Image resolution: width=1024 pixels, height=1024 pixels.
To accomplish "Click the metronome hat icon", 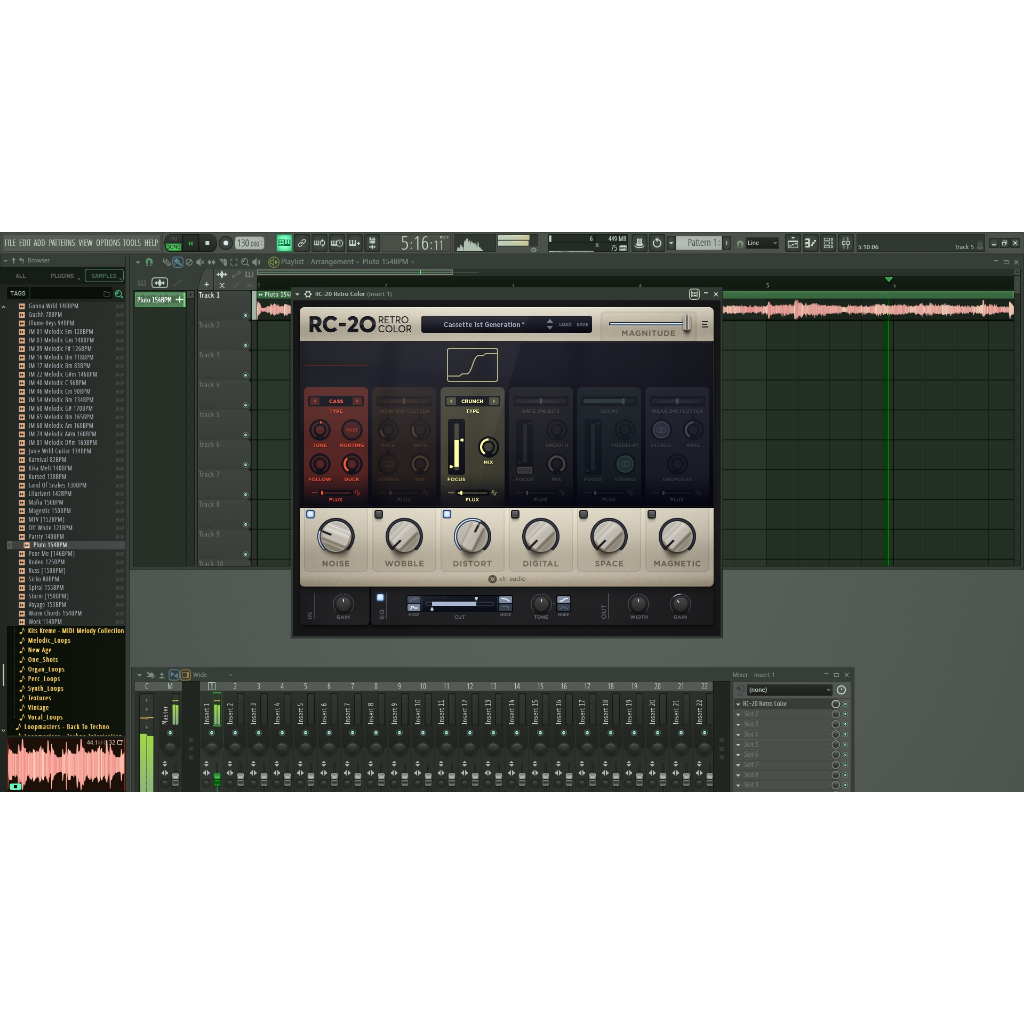I will pos(639,243).
